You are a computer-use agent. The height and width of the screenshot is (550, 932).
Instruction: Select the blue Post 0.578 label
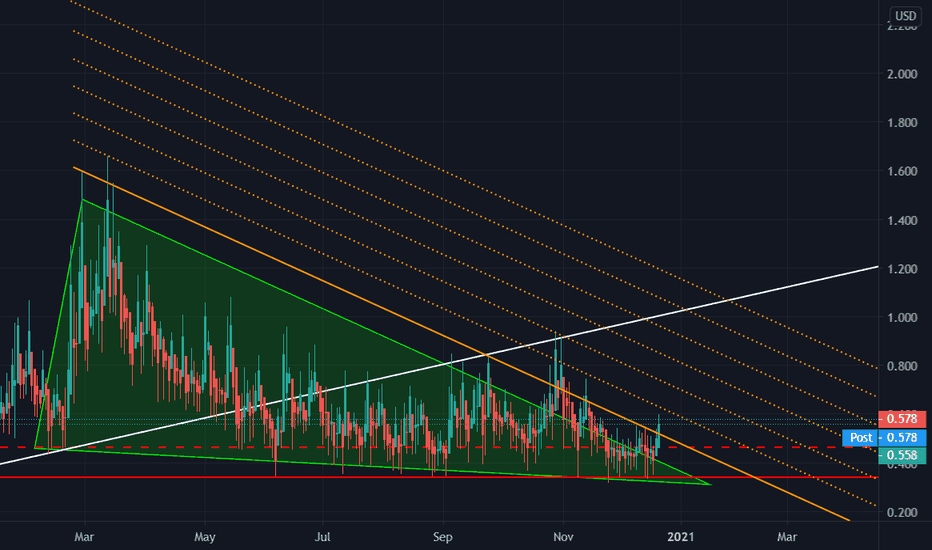pyautogui.click(x=884, y=438)
